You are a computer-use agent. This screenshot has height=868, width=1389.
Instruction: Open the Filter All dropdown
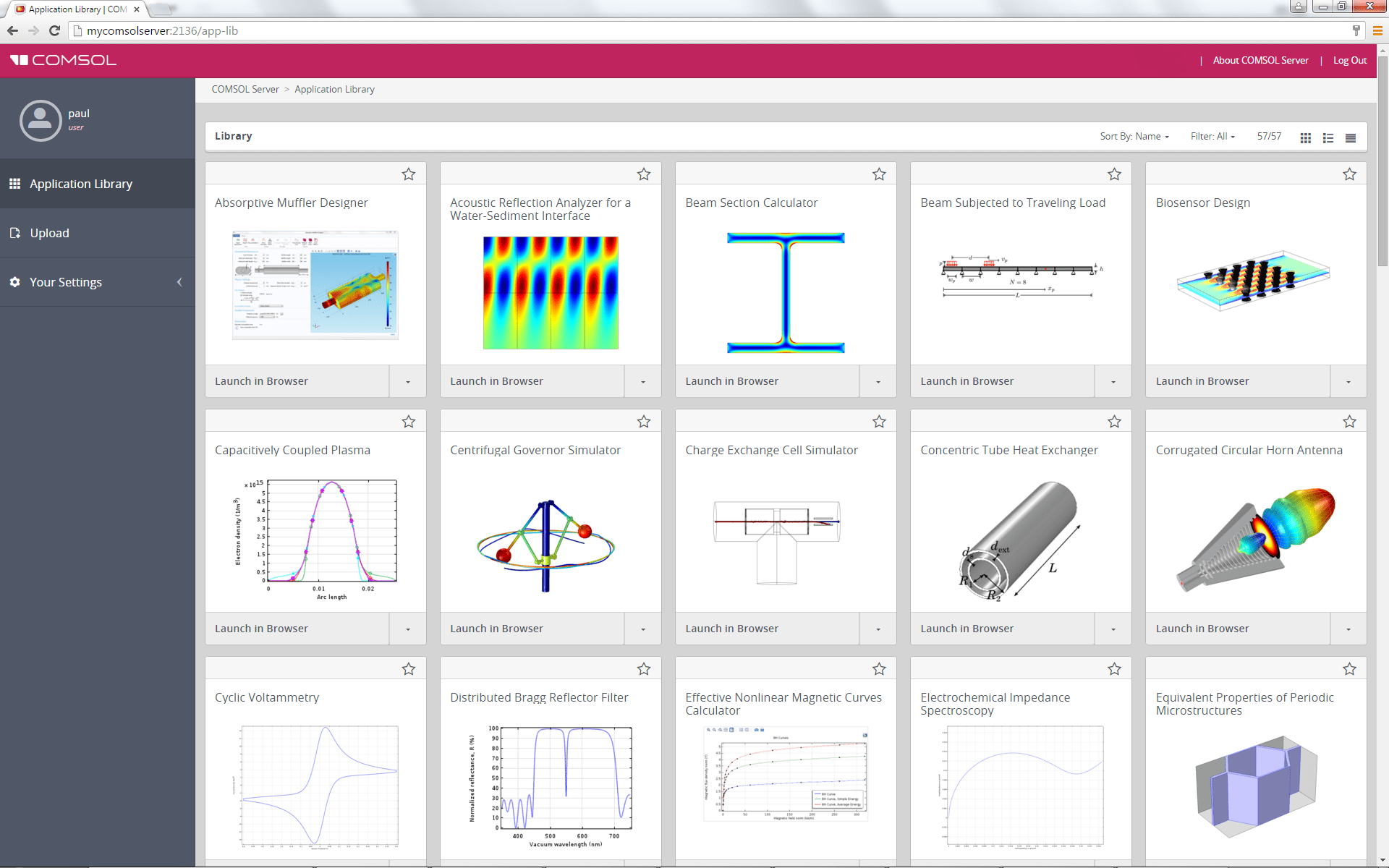click(x=1212, y=136)
